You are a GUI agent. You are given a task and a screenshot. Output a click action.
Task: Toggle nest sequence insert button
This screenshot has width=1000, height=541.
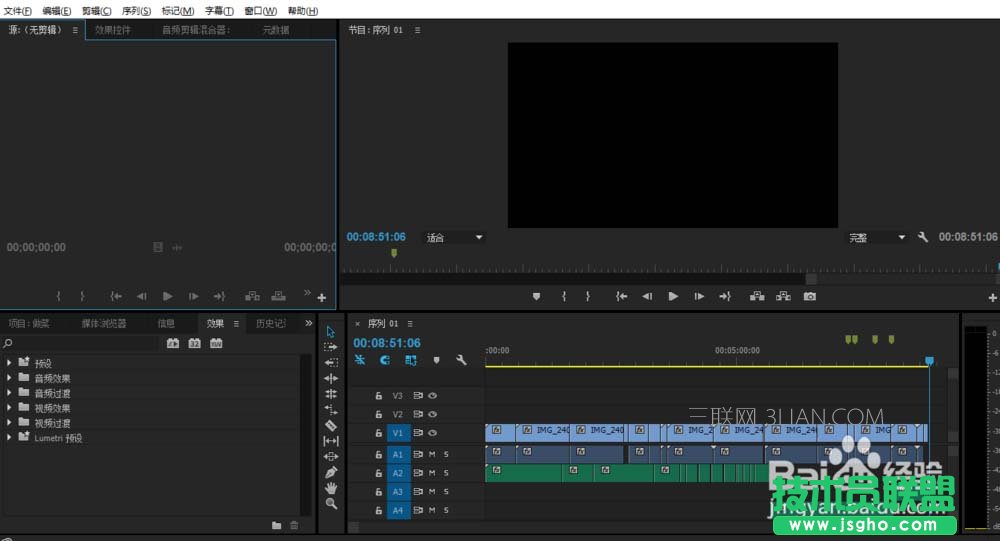tap(360, 360)
